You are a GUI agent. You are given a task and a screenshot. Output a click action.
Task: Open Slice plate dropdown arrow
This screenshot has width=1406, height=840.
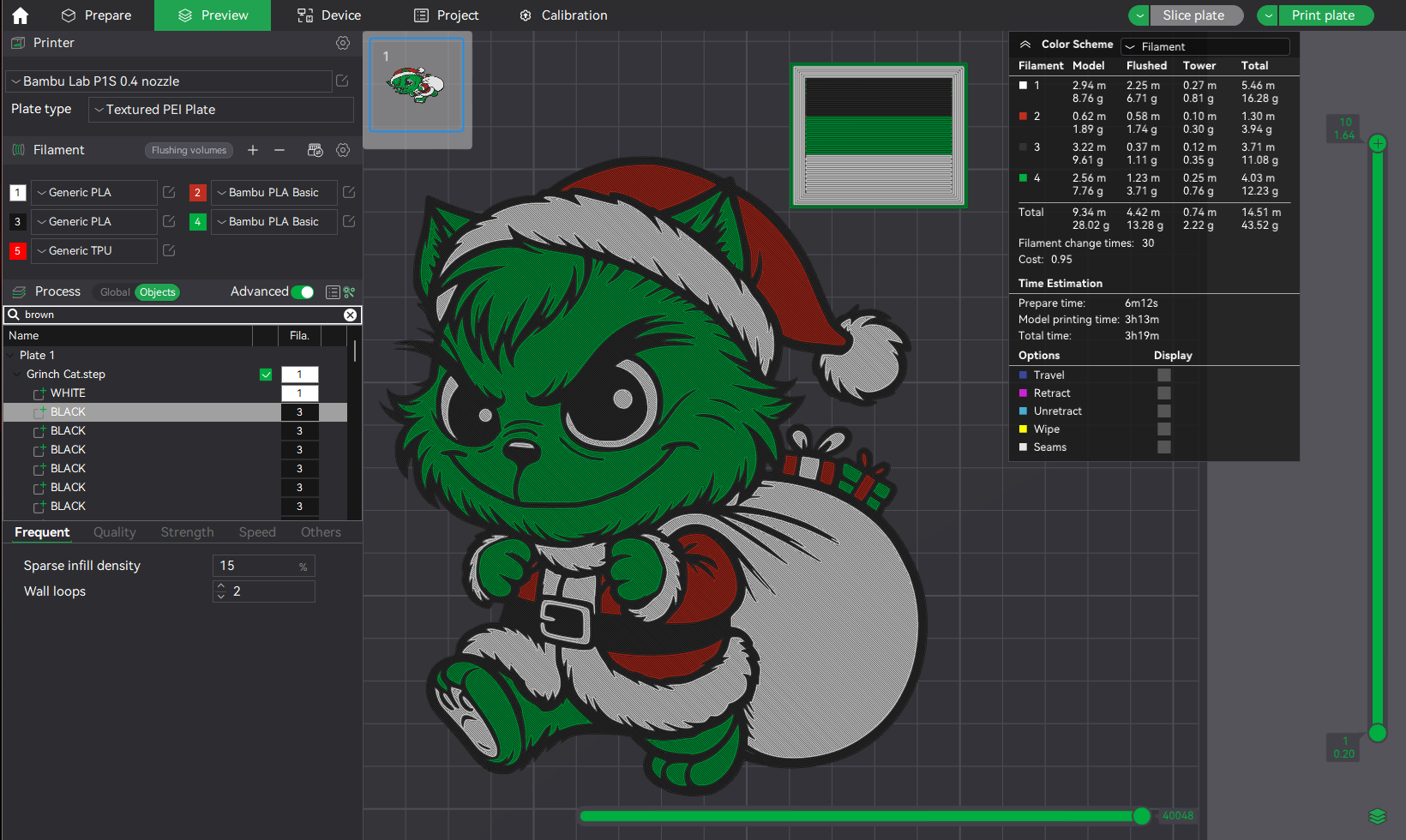(x=1139, y=15)
